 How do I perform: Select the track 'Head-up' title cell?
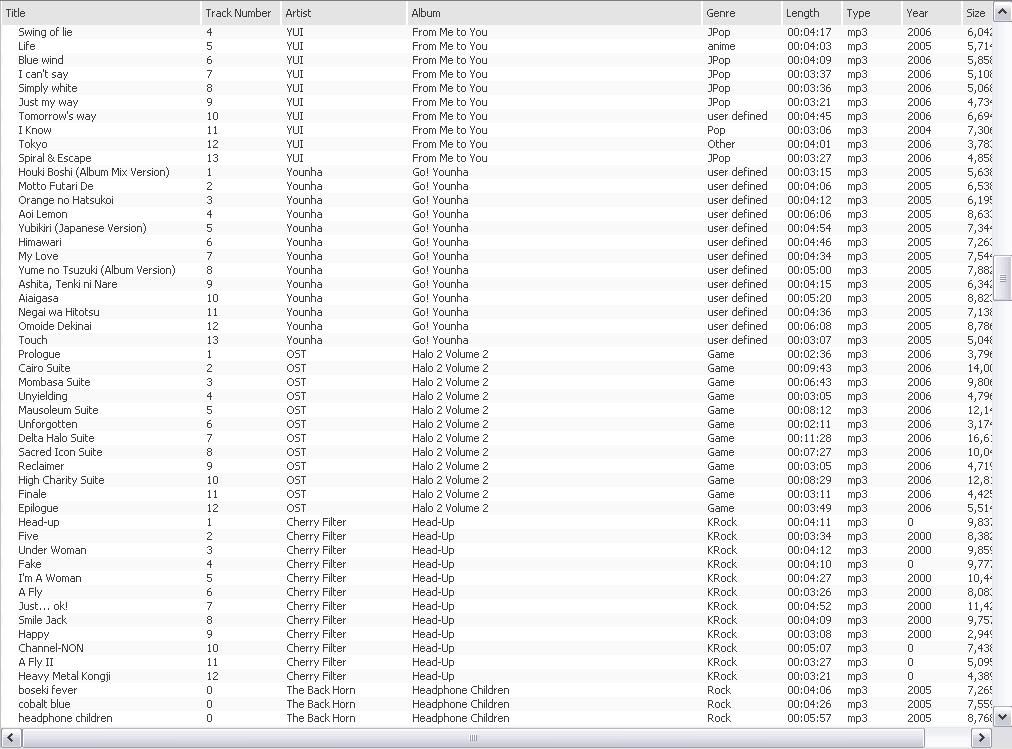click(x=39, y=523)
